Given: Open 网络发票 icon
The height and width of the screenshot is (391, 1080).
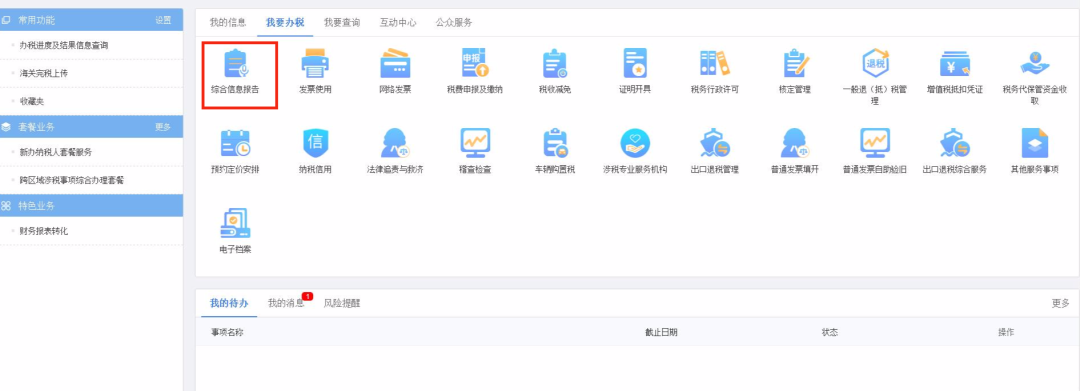Looking at the screenshot, I should (395, 63).
